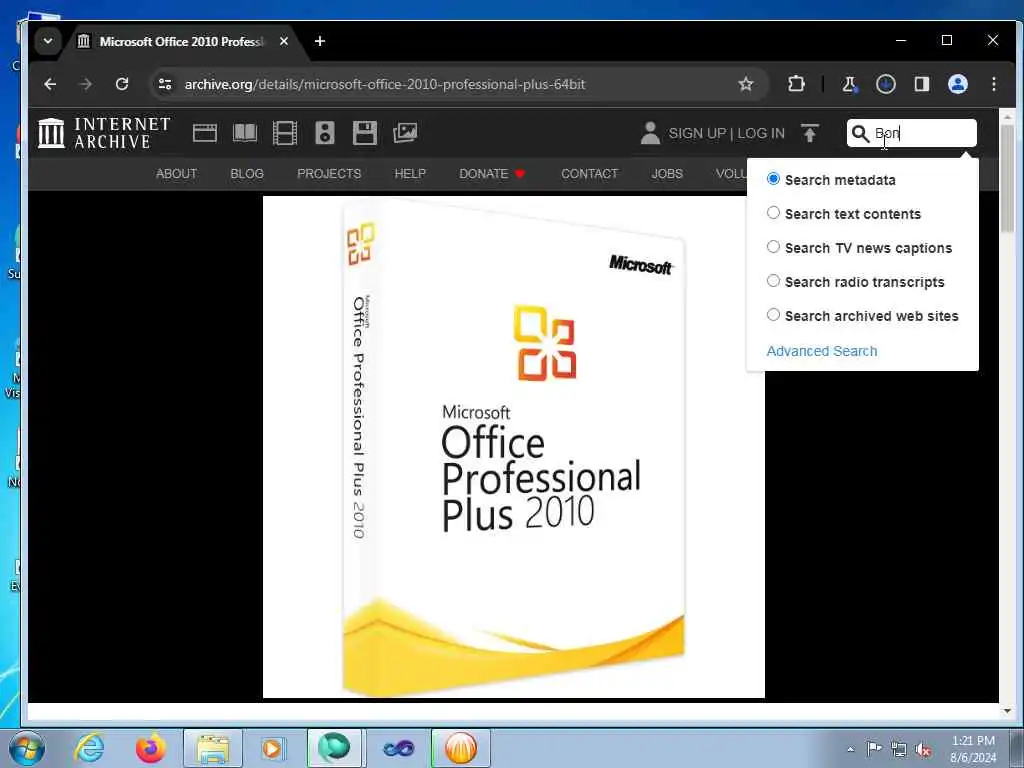Launch Internet Explorer from taskbar
The image size is (1024, 768).
[x=89, y=748]
